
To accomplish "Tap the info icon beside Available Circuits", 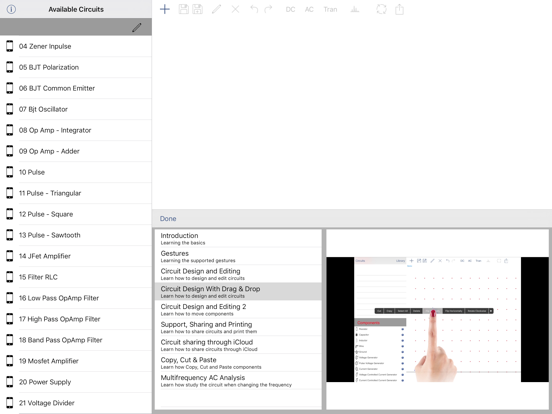I will (11, 9).
